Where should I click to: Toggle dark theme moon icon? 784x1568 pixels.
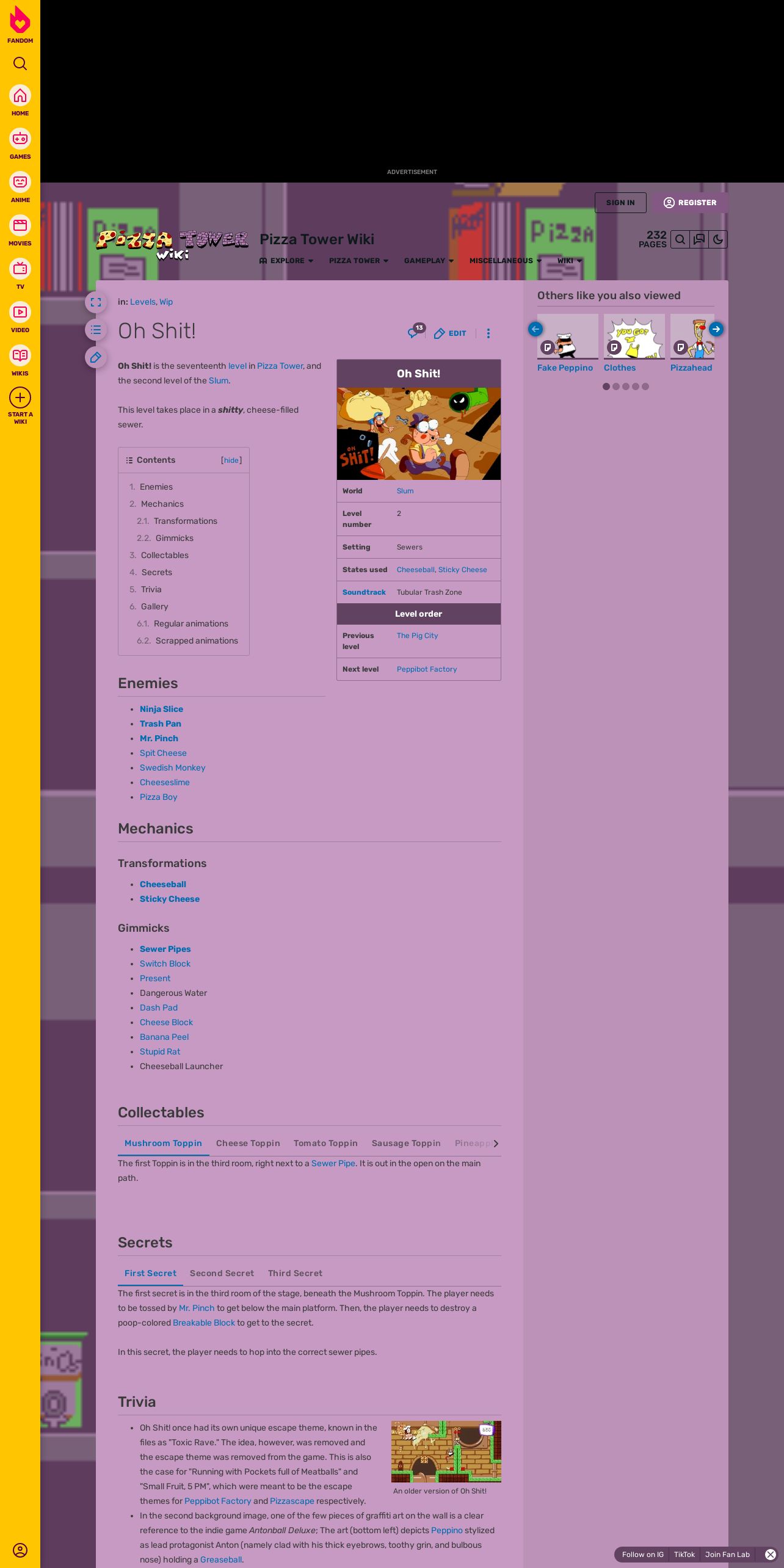point(718,239)
